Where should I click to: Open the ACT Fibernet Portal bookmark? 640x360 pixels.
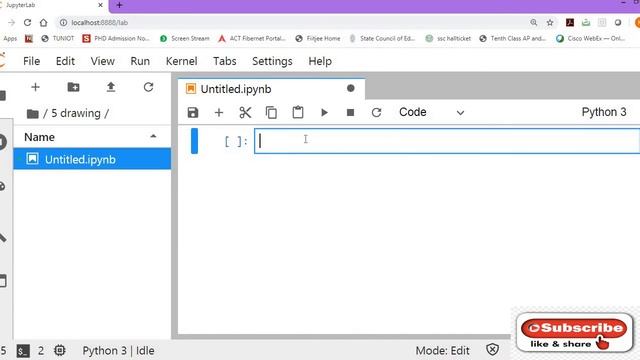click(x=252, y=38)
